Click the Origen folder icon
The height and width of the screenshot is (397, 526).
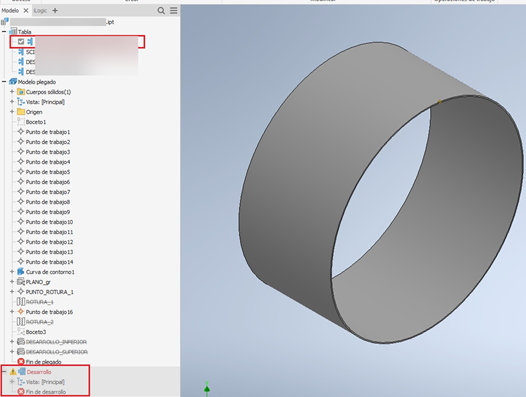(x=21, y=111)
